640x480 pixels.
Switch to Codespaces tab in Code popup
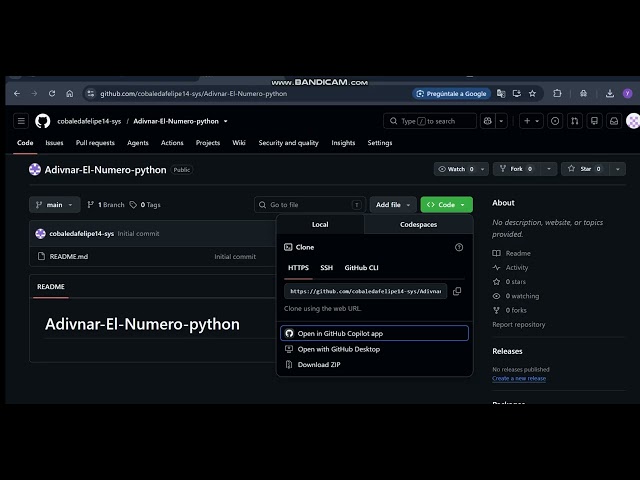[418, 224]
